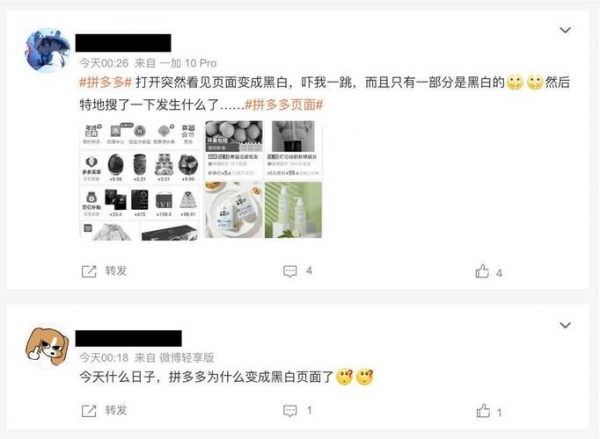Open the first poster's hat avatar
Viewport: 600px width, 439px height.
point(47,50)
